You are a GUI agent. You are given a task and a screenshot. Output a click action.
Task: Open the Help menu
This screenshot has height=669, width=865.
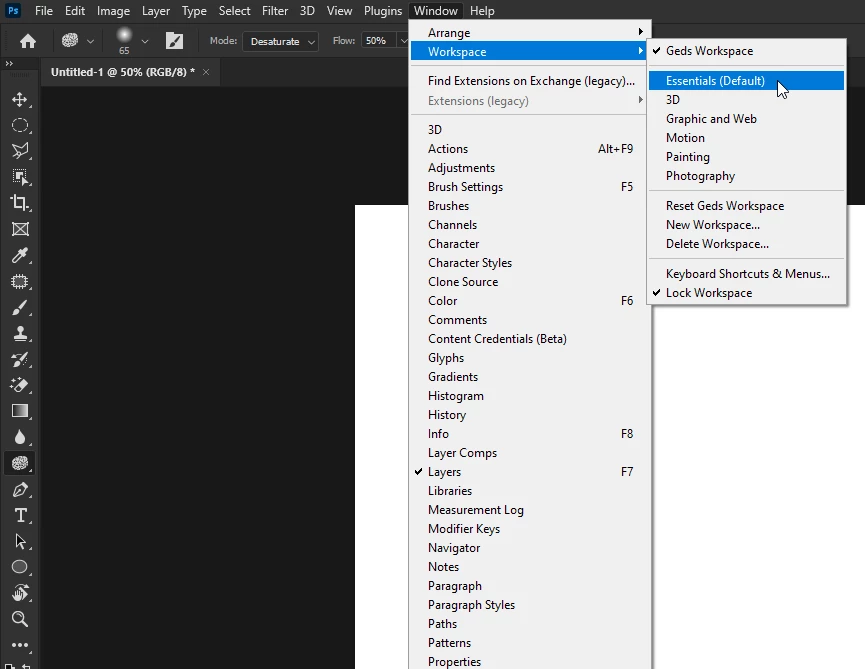482,11
